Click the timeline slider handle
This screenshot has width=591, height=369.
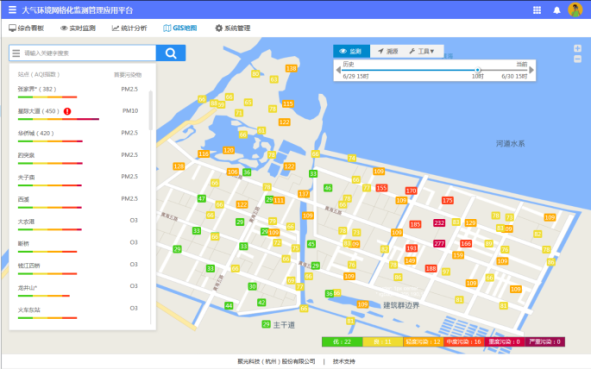(x=478, y=70)
